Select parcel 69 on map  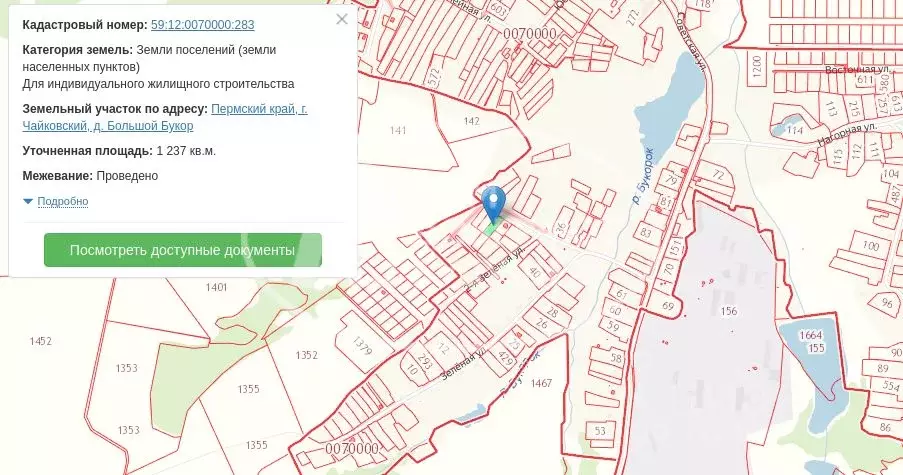pos(668,306)
